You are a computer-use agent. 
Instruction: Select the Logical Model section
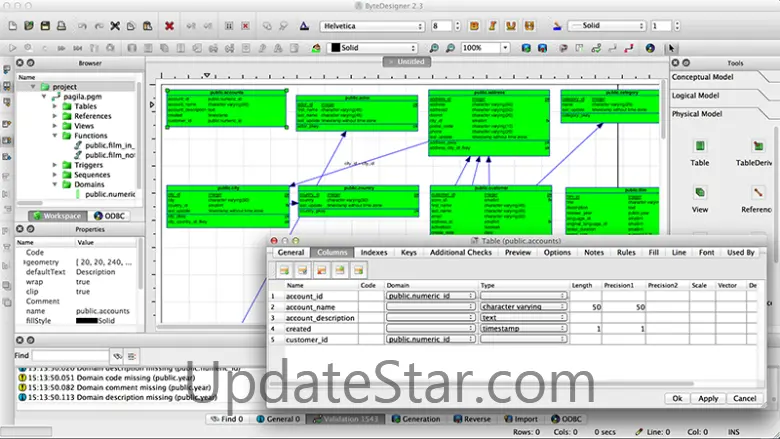[695, 95]
